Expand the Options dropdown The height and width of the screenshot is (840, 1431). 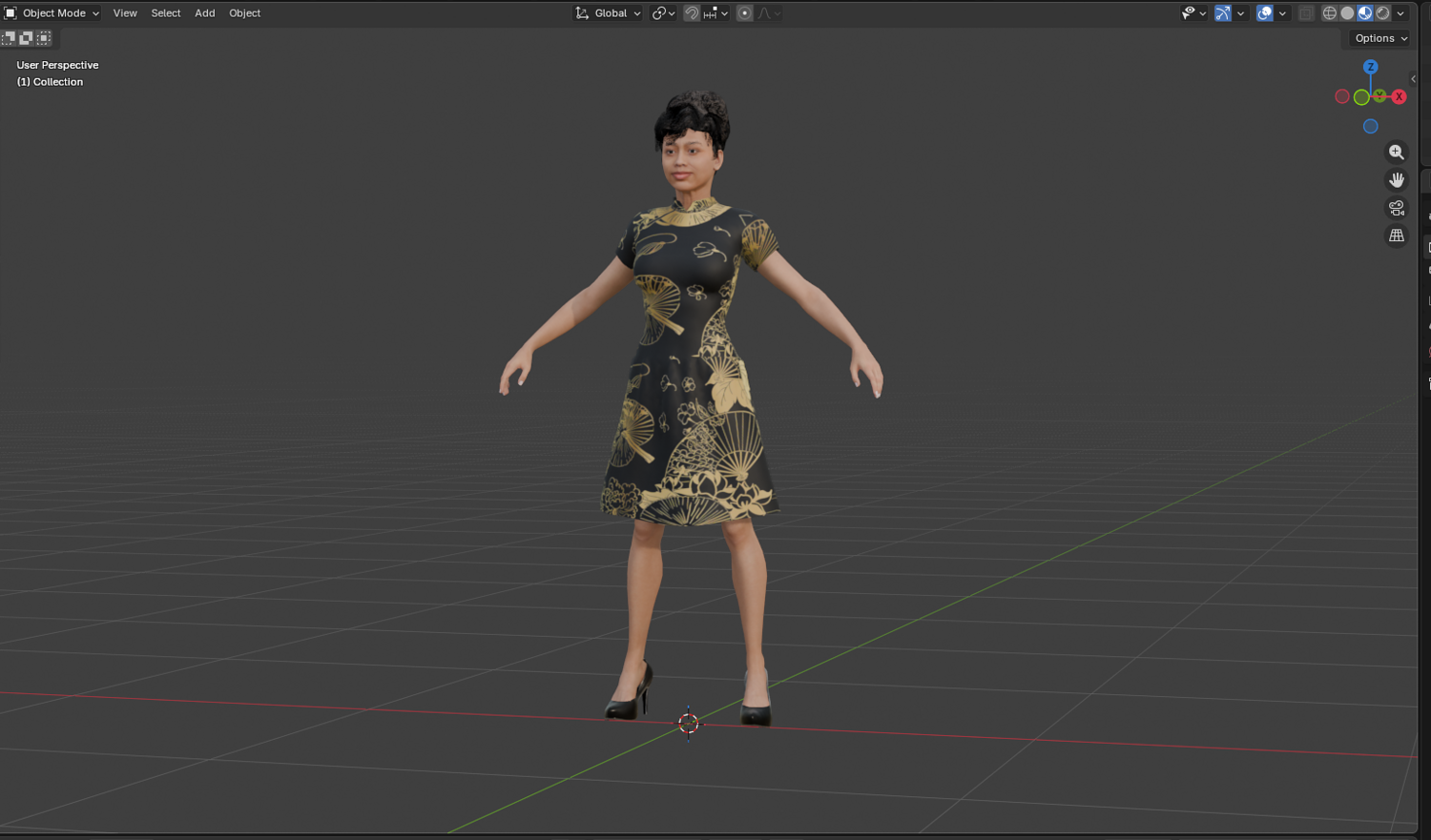(1381, 38)
